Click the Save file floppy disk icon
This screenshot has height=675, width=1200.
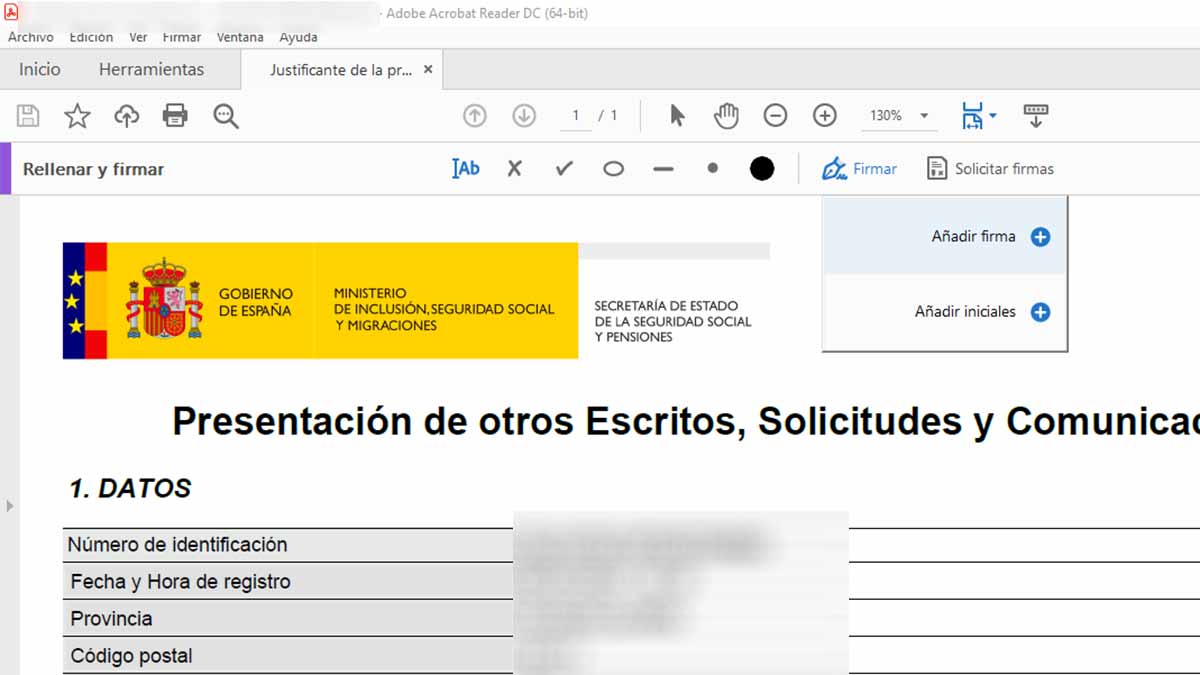pyautogui.click(x=28, y=116)
